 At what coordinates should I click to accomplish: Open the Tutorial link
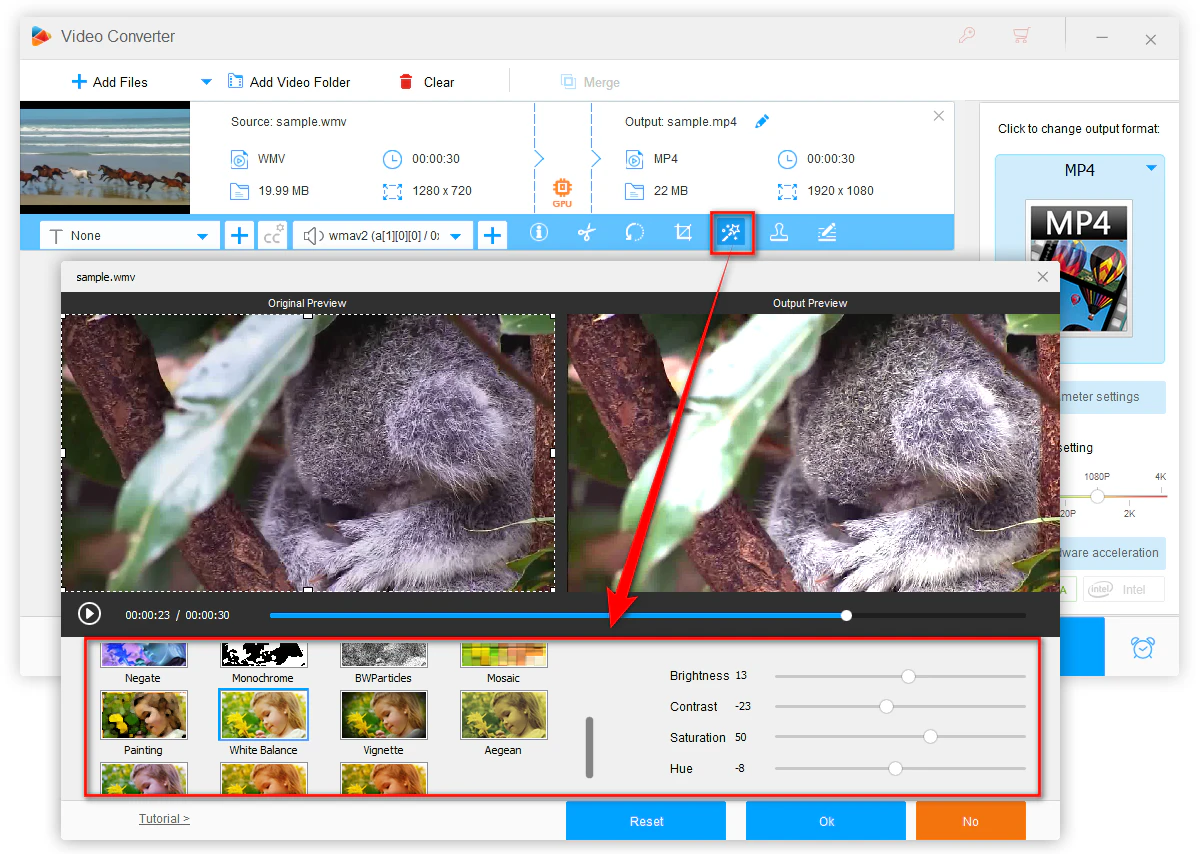coord(164,819)
